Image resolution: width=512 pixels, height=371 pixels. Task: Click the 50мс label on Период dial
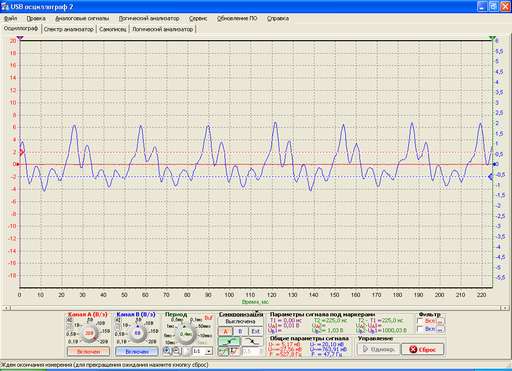pos(204,326)
